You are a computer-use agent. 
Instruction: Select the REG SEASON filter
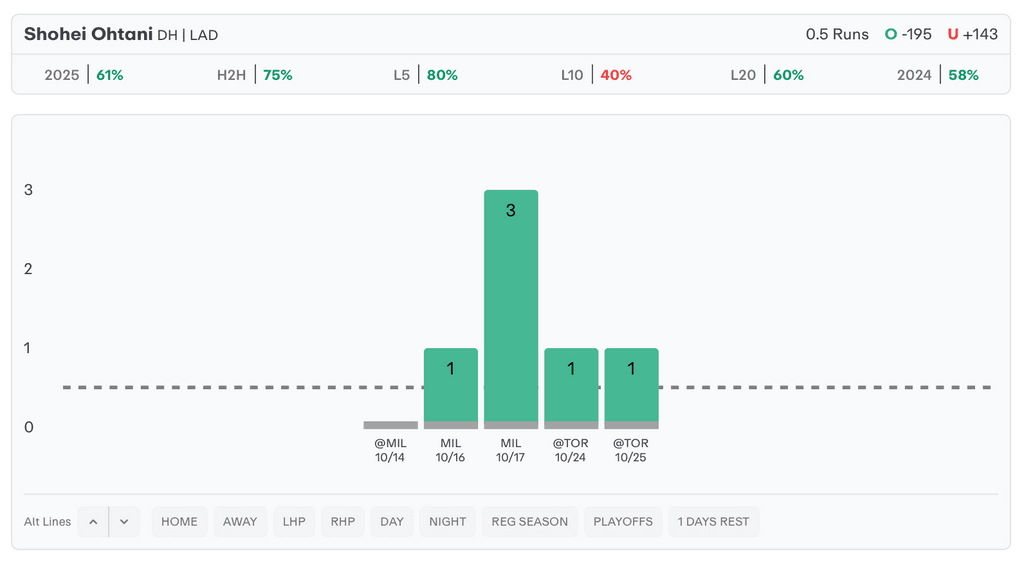click(x=529, y=522)
